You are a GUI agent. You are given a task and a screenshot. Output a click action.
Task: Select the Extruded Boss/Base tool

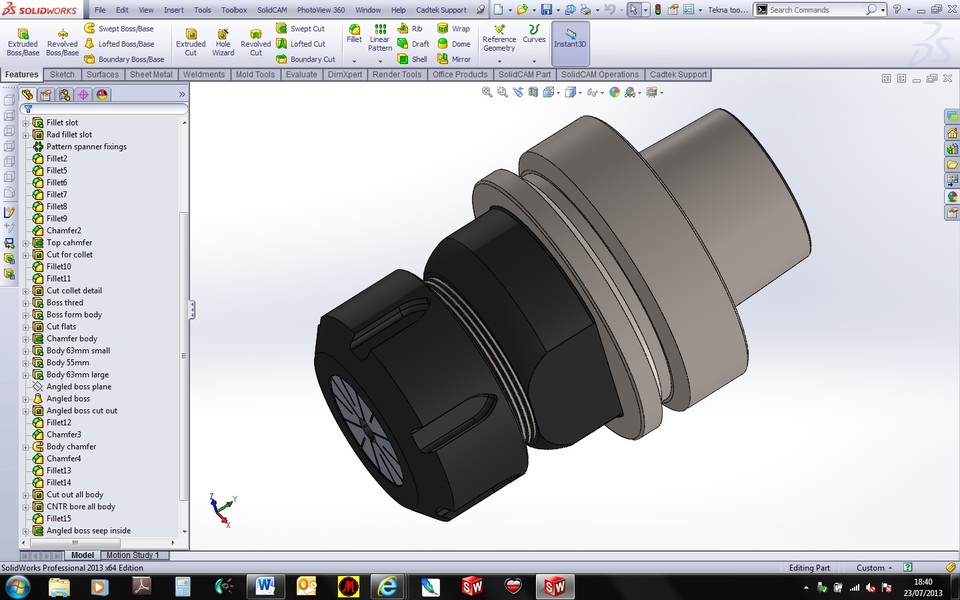click(x=22, y=40)
